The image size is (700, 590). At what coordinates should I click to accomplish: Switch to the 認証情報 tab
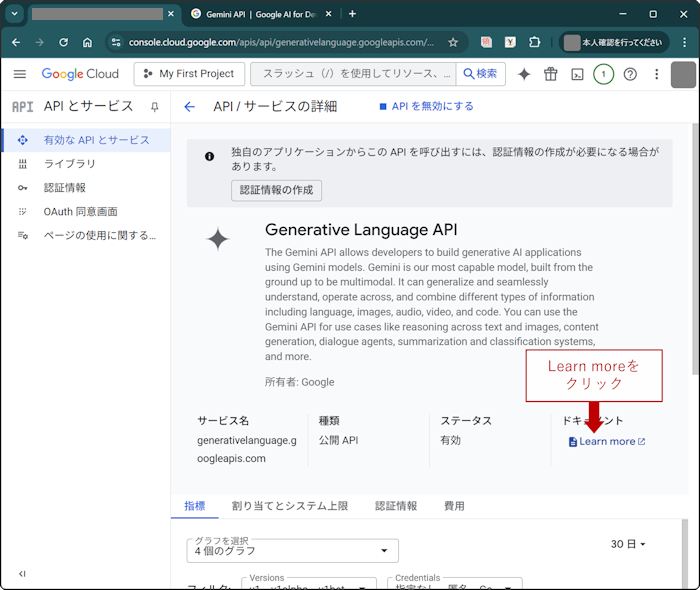point(396,506)
